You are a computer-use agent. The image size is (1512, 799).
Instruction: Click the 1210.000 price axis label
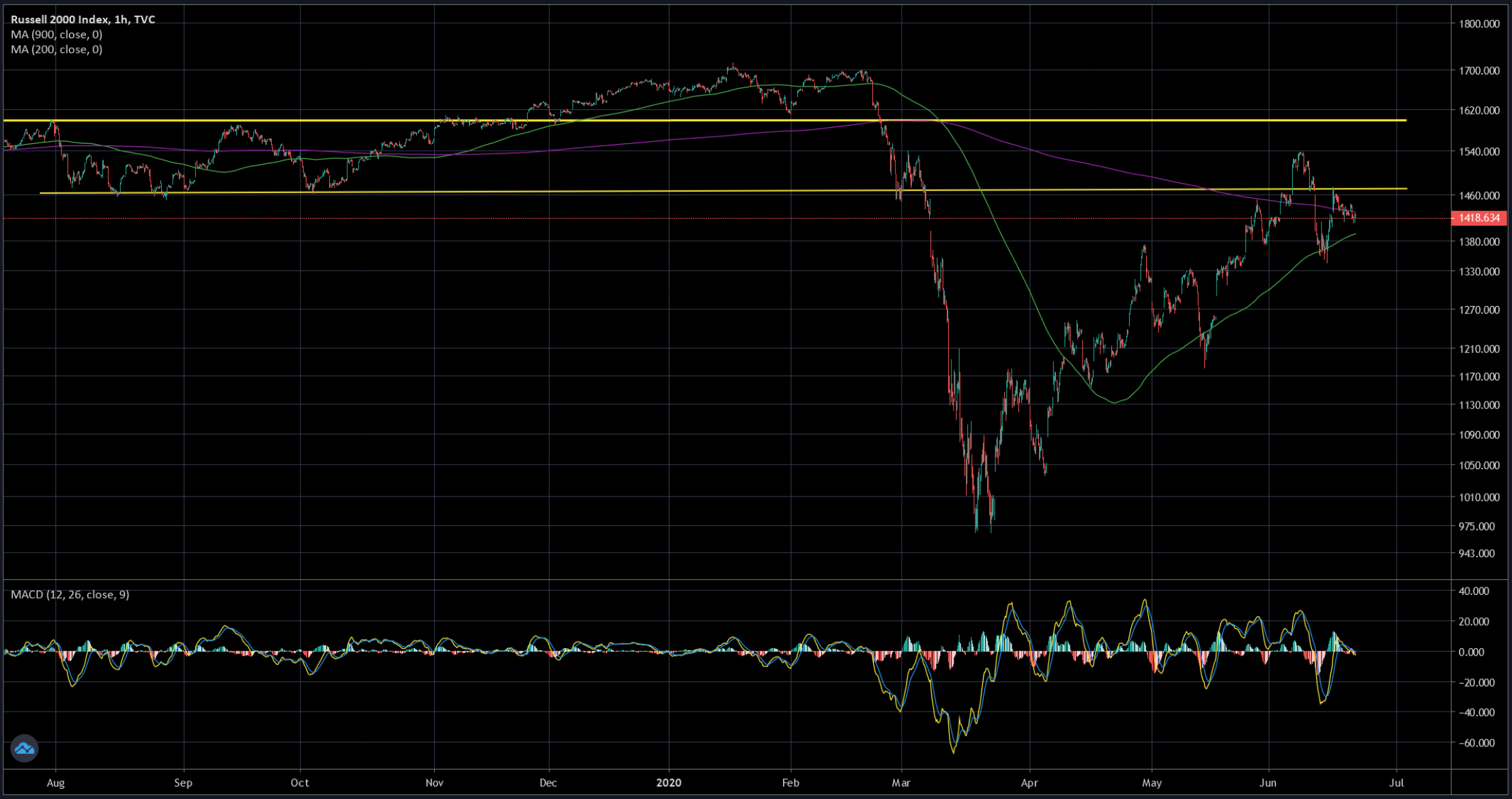(x=1479, y=349)
